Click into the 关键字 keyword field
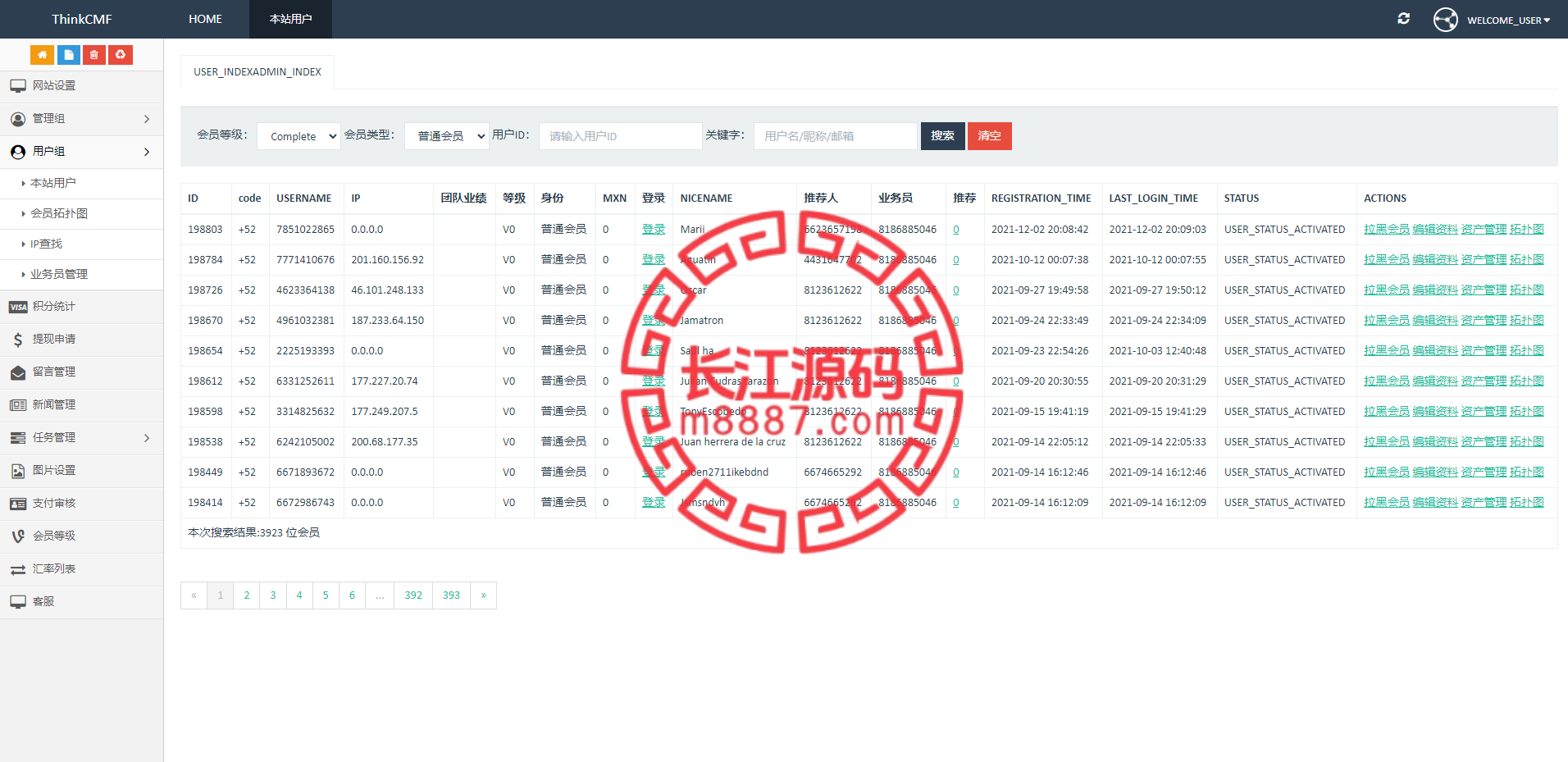Screen dimensions: 1568x762 836,136
